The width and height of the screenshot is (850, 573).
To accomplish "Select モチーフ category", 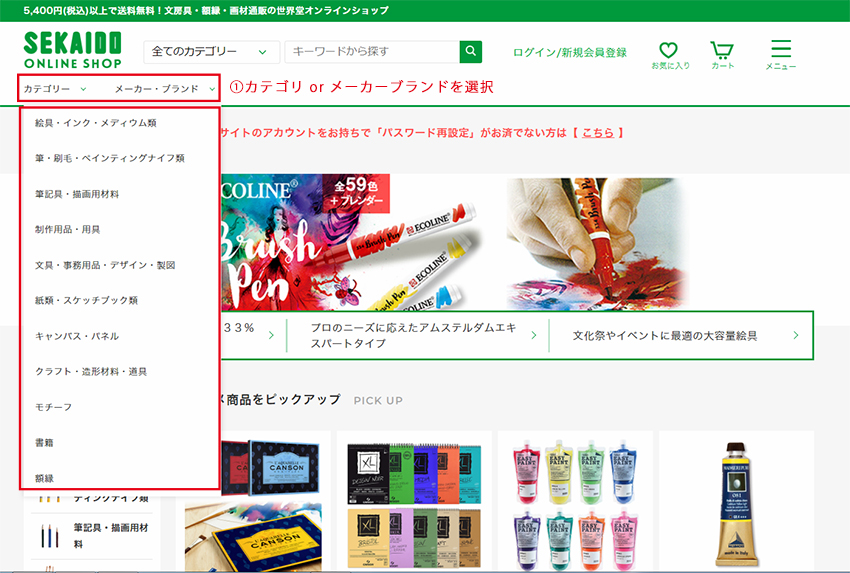I will point(54,407).
